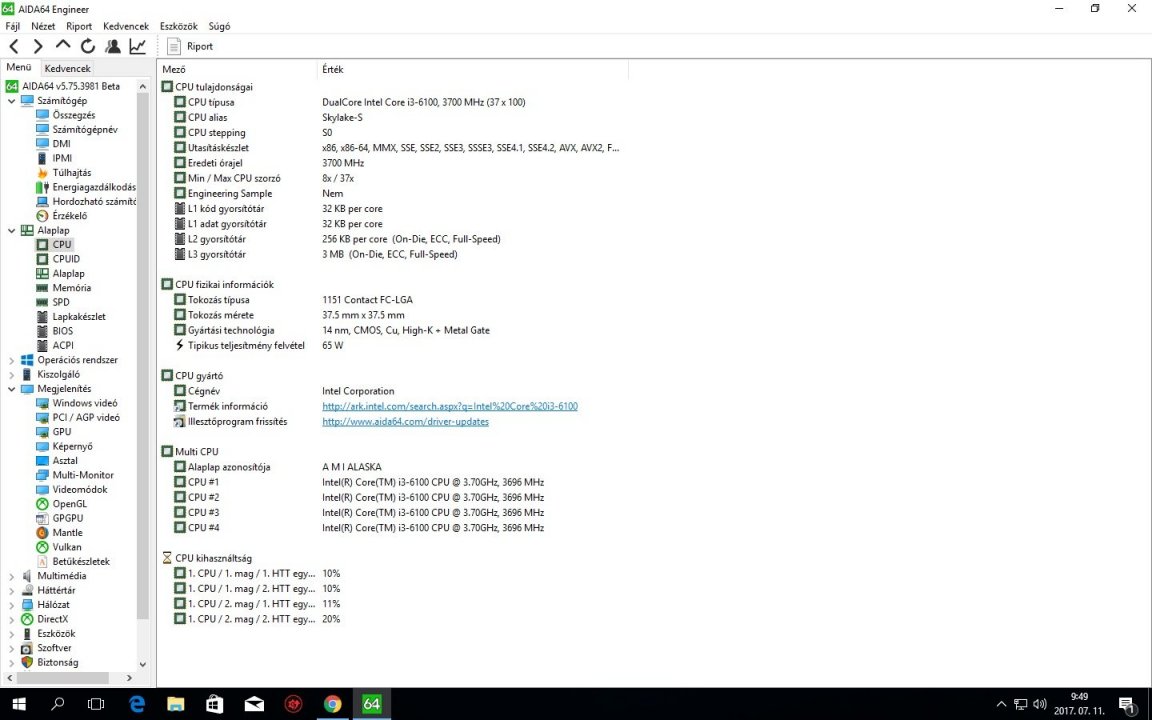The width and height of the screenshot is (1152, 720).
Task: Open the Intel ARK product information link
Action: [x=450, y=406]
